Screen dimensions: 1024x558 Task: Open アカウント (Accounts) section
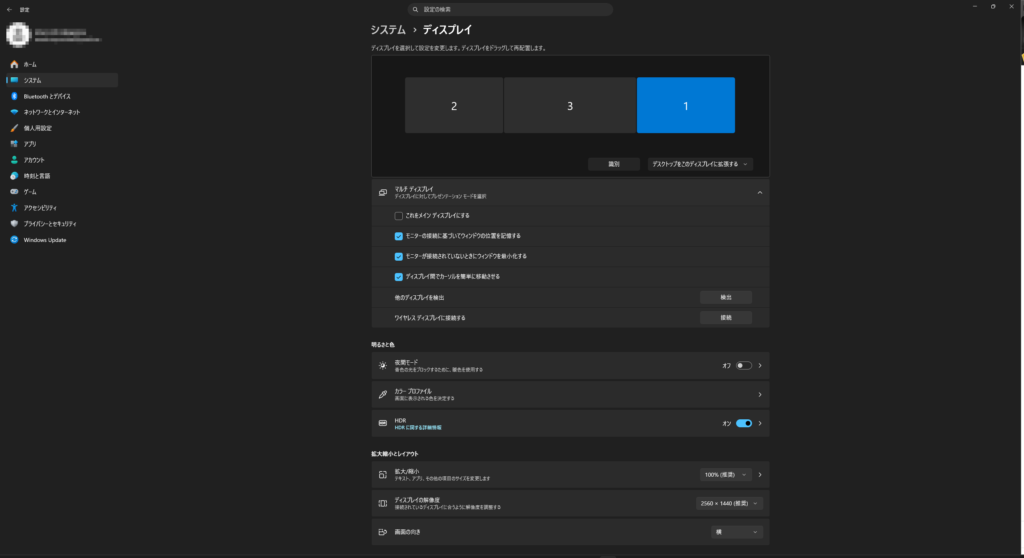tap(62, 160)
